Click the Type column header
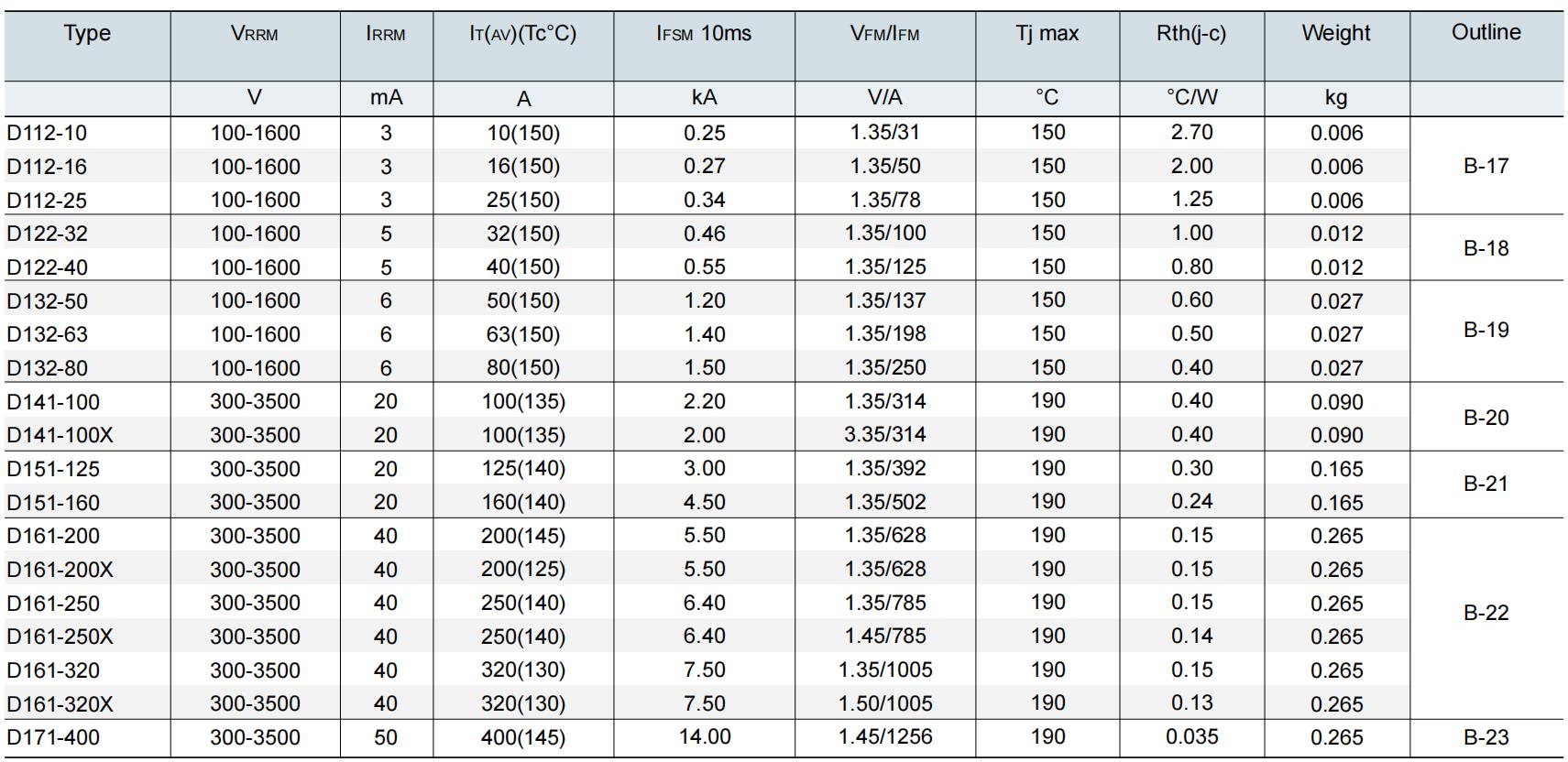The width and height of the screenshot is (1568, 762). pos(87,34)
